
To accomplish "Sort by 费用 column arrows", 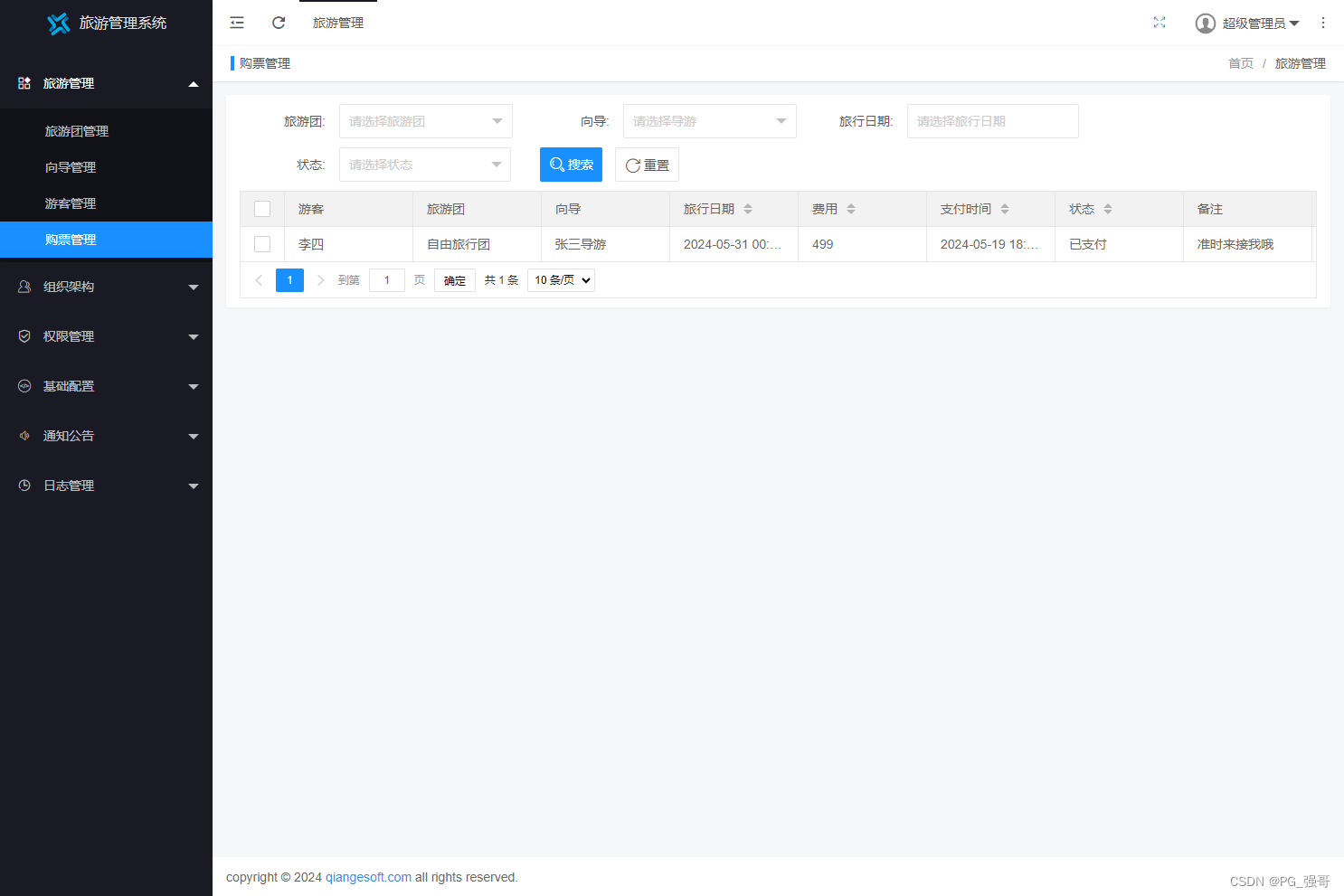I will 851,209.
